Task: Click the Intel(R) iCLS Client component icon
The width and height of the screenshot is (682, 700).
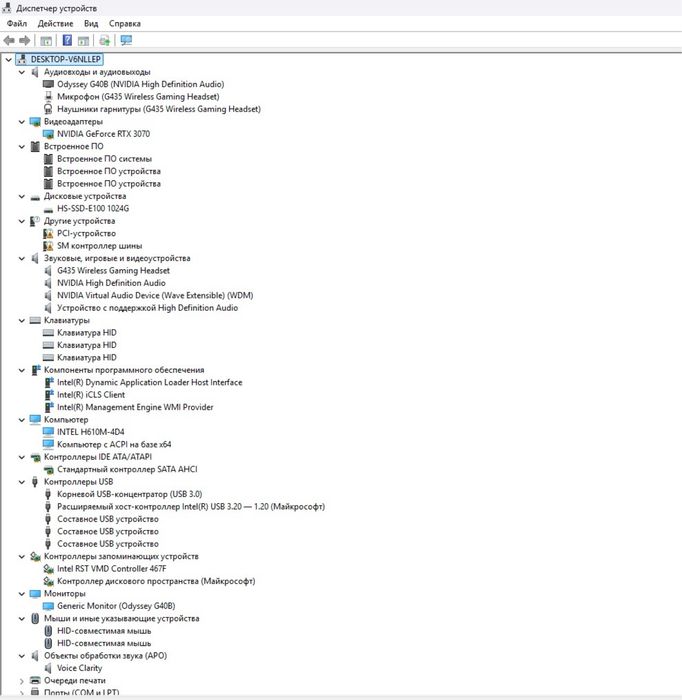Action: click(49, 395)
